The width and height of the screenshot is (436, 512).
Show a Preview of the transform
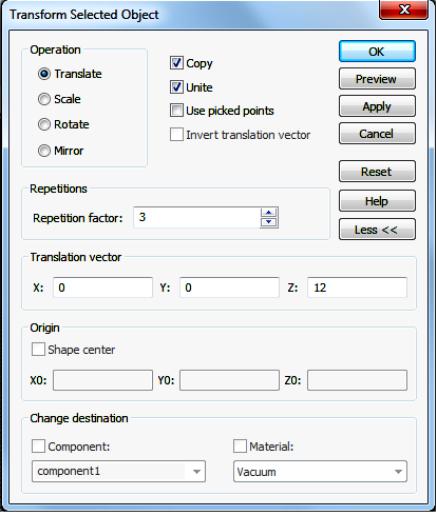(x=377, y=79)
